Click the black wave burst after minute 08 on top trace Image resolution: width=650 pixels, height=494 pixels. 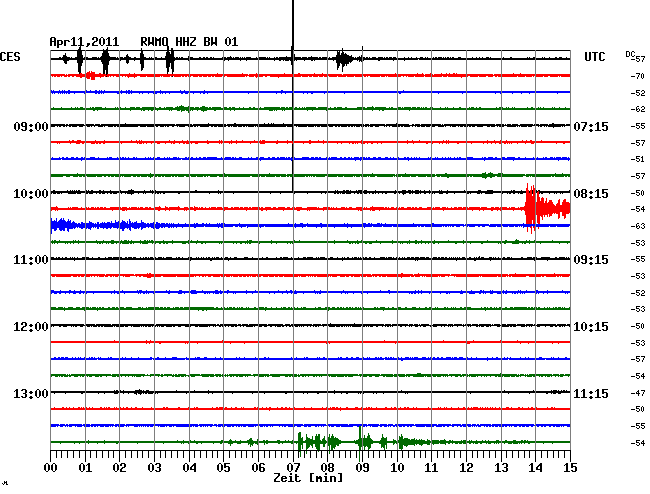click(x=345, y=59)
